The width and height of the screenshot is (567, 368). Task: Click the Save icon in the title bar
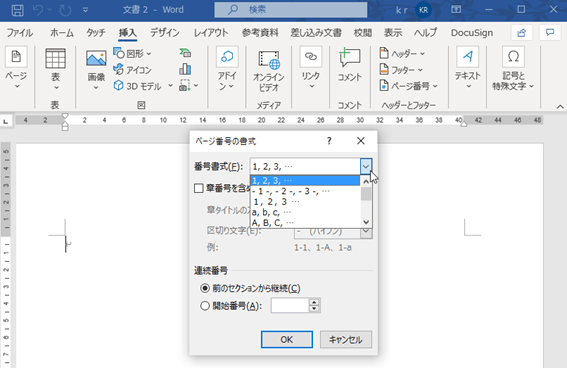click(17, 10)
